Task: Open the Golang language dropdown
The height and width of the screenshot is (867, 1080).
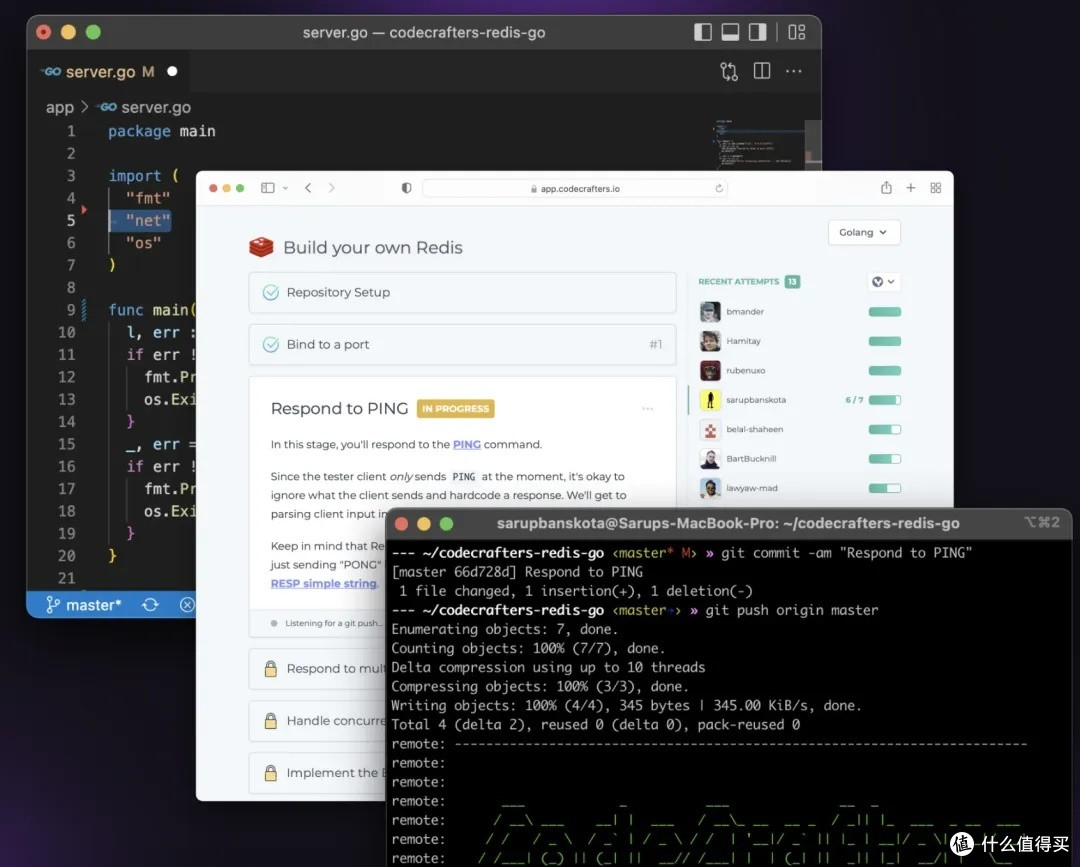Action: 864,232
